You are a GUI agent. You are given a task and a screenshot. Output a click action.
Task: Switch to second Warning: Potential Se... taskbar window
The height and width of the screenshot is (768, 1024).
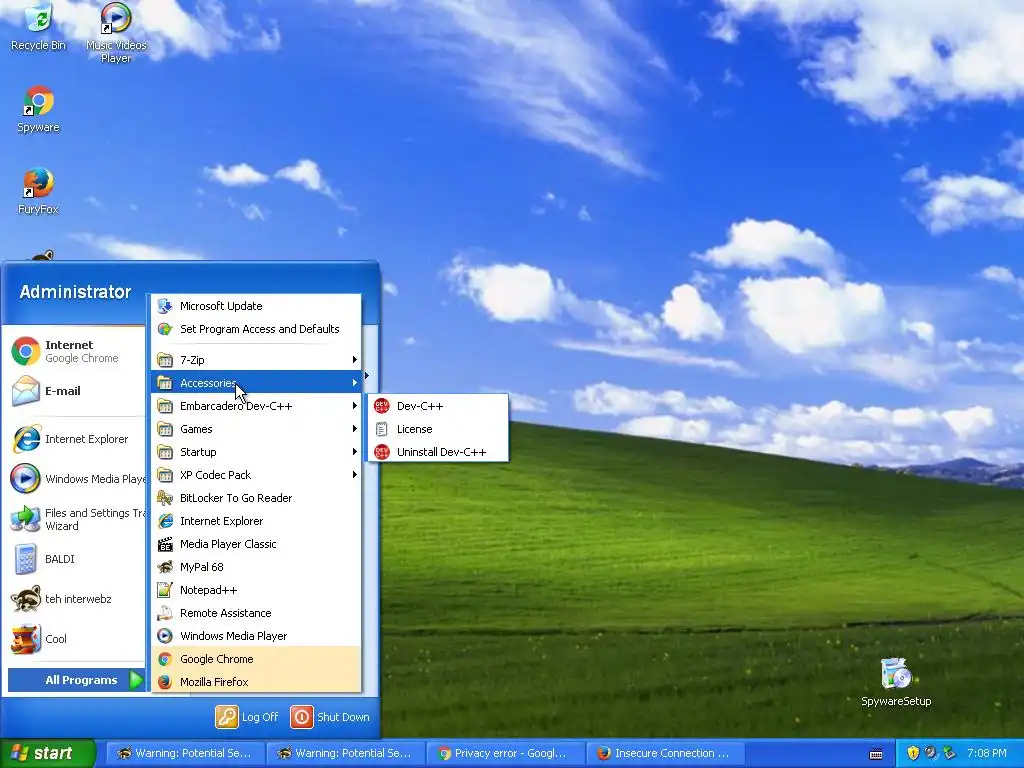pyautogui.click(x=345, y=753)
